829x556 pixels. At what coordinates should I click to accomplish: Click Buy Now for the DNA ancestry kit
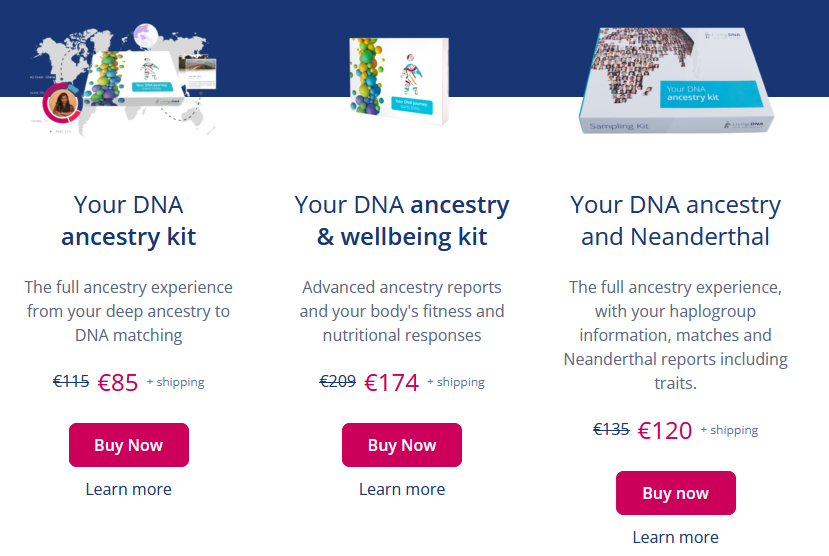[128, 444]
